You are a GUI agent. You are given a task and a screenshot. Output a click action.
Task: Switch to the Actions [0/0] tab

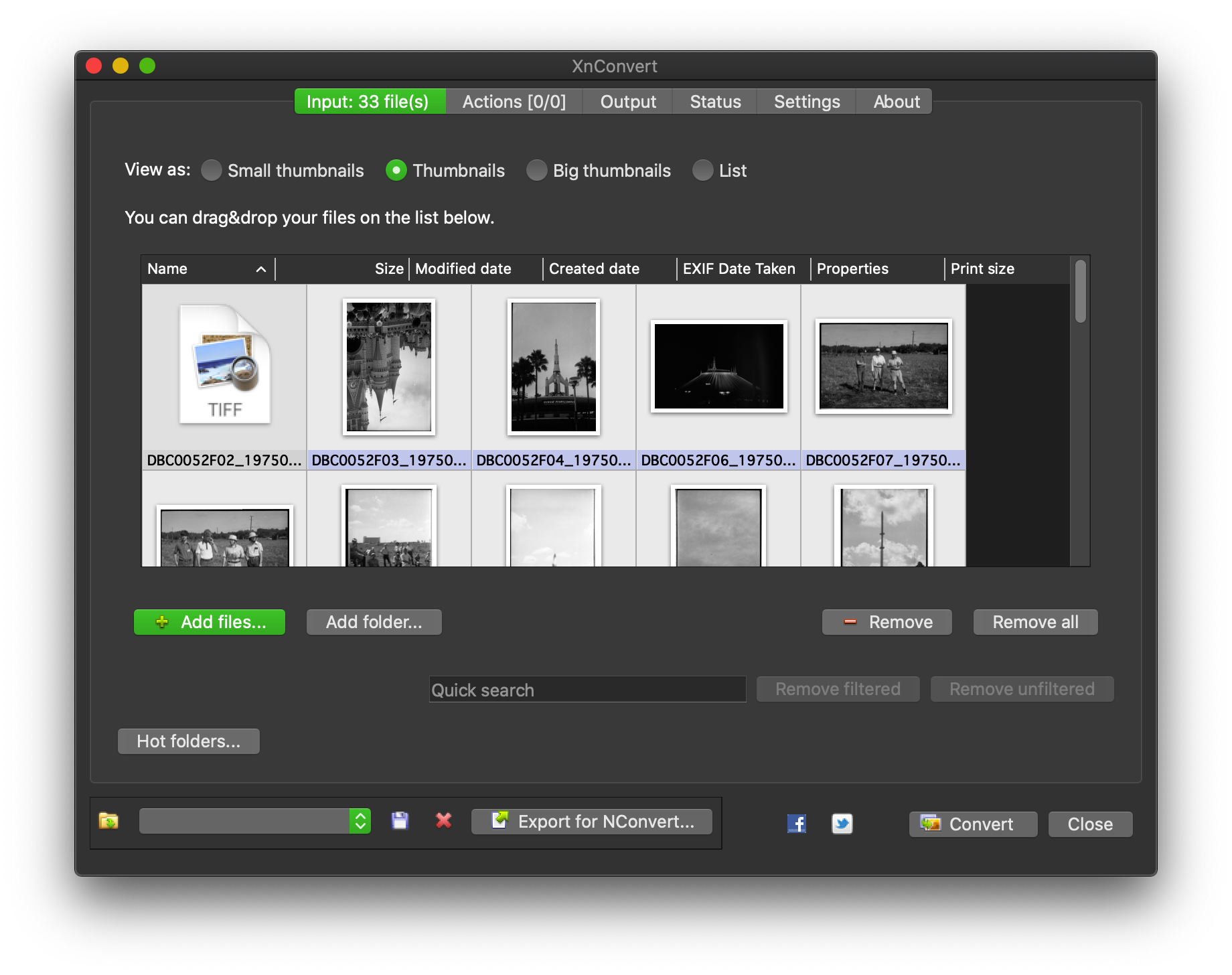pos(514,102)
